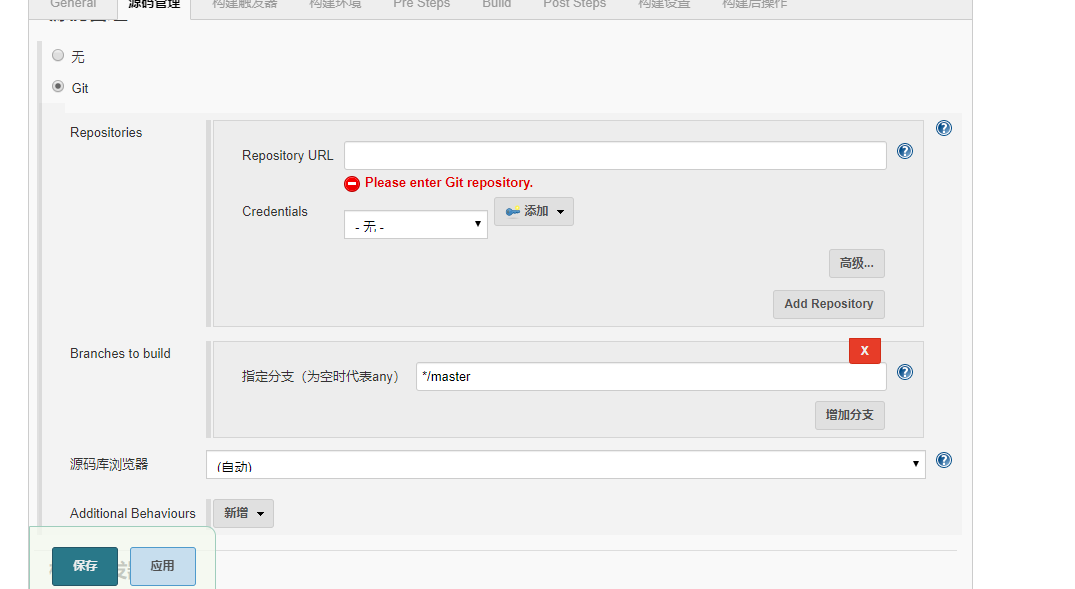Switch to the 源码管理 tab
The height and width of the screenshot is (589, 1075).
[154, 4]
